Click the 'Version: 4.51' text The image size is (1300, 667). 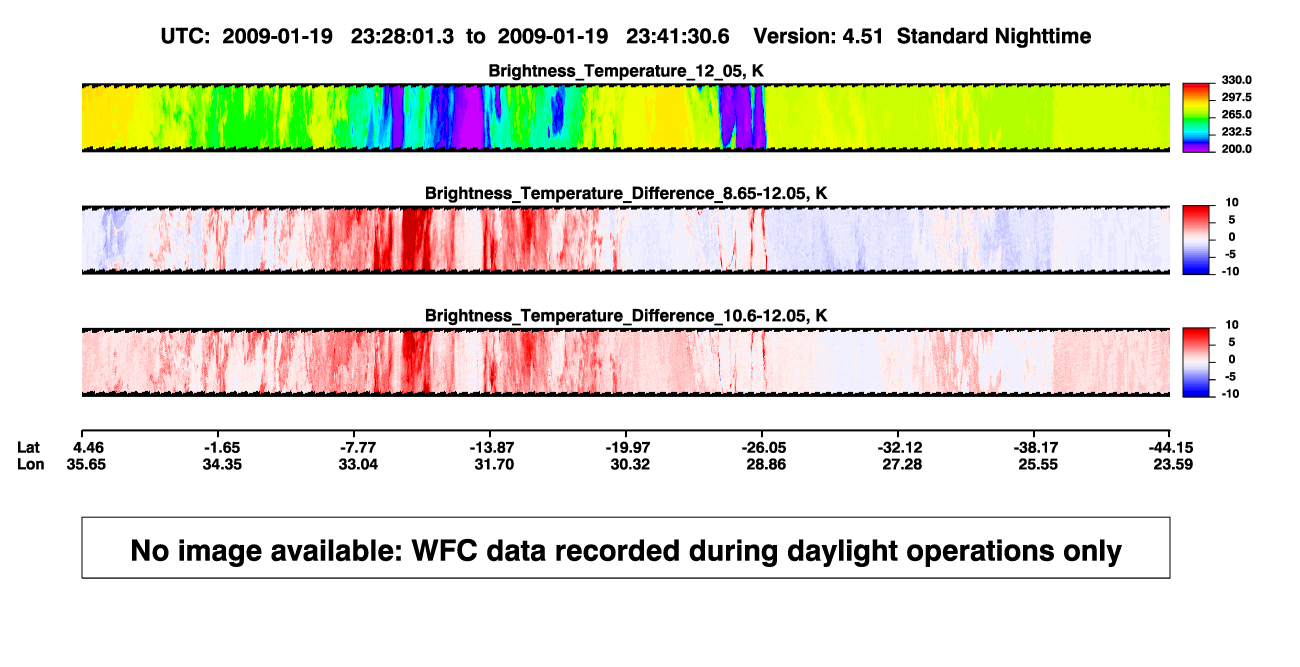coord(819,37)
